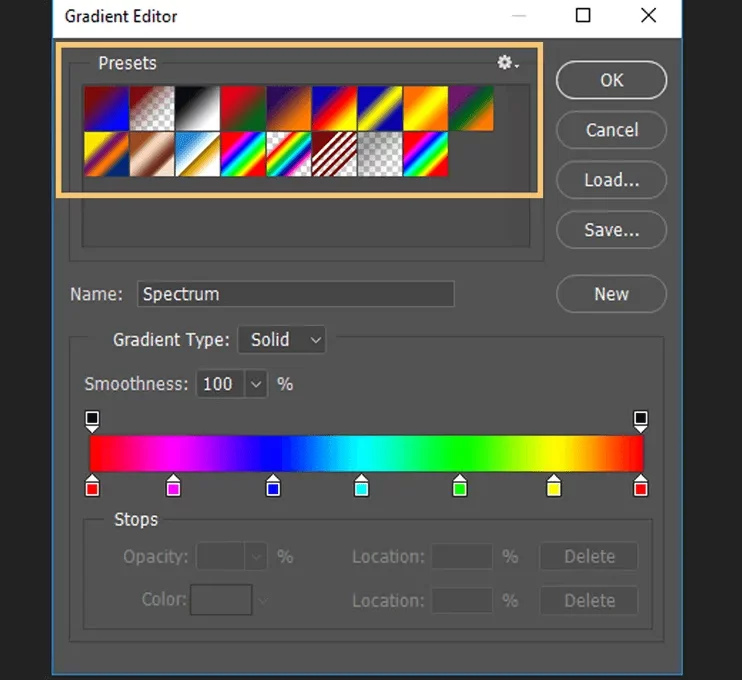This screenshot has width=742, height=680.
Task: Select the green color stop
Action: tap(459, 486)
